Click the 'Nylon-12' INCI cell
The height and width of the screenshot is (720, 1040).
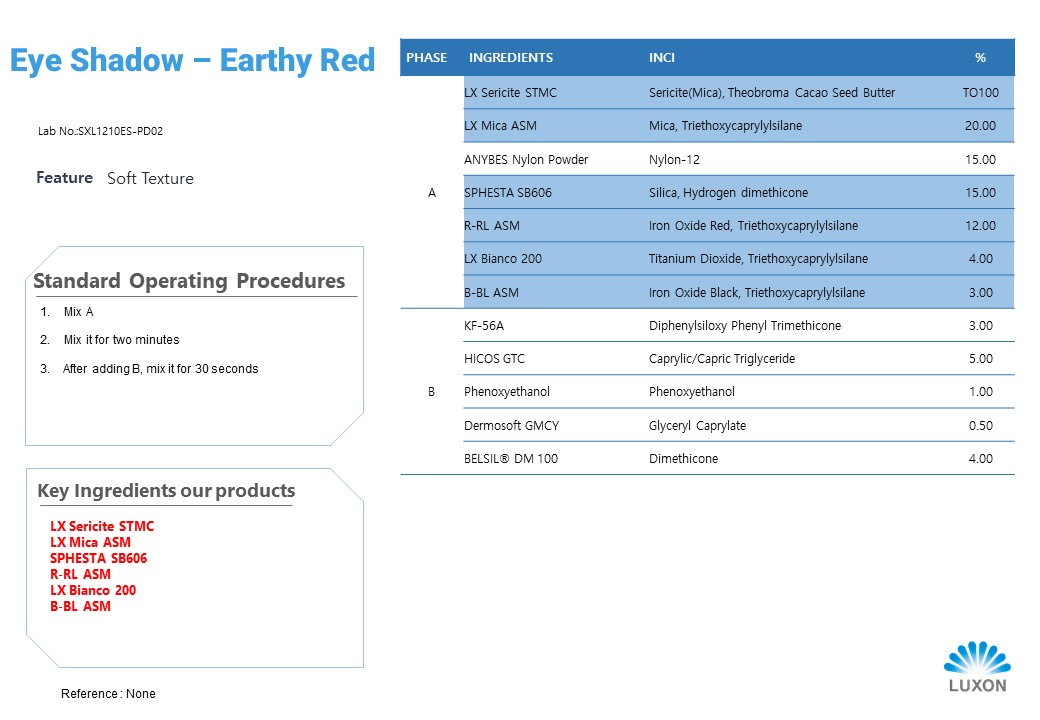[674, 160]
